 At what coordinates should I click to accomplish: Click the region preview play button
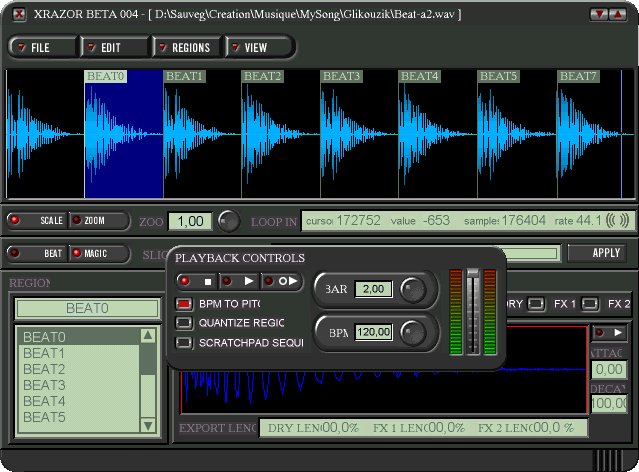[x=610, y=333]
